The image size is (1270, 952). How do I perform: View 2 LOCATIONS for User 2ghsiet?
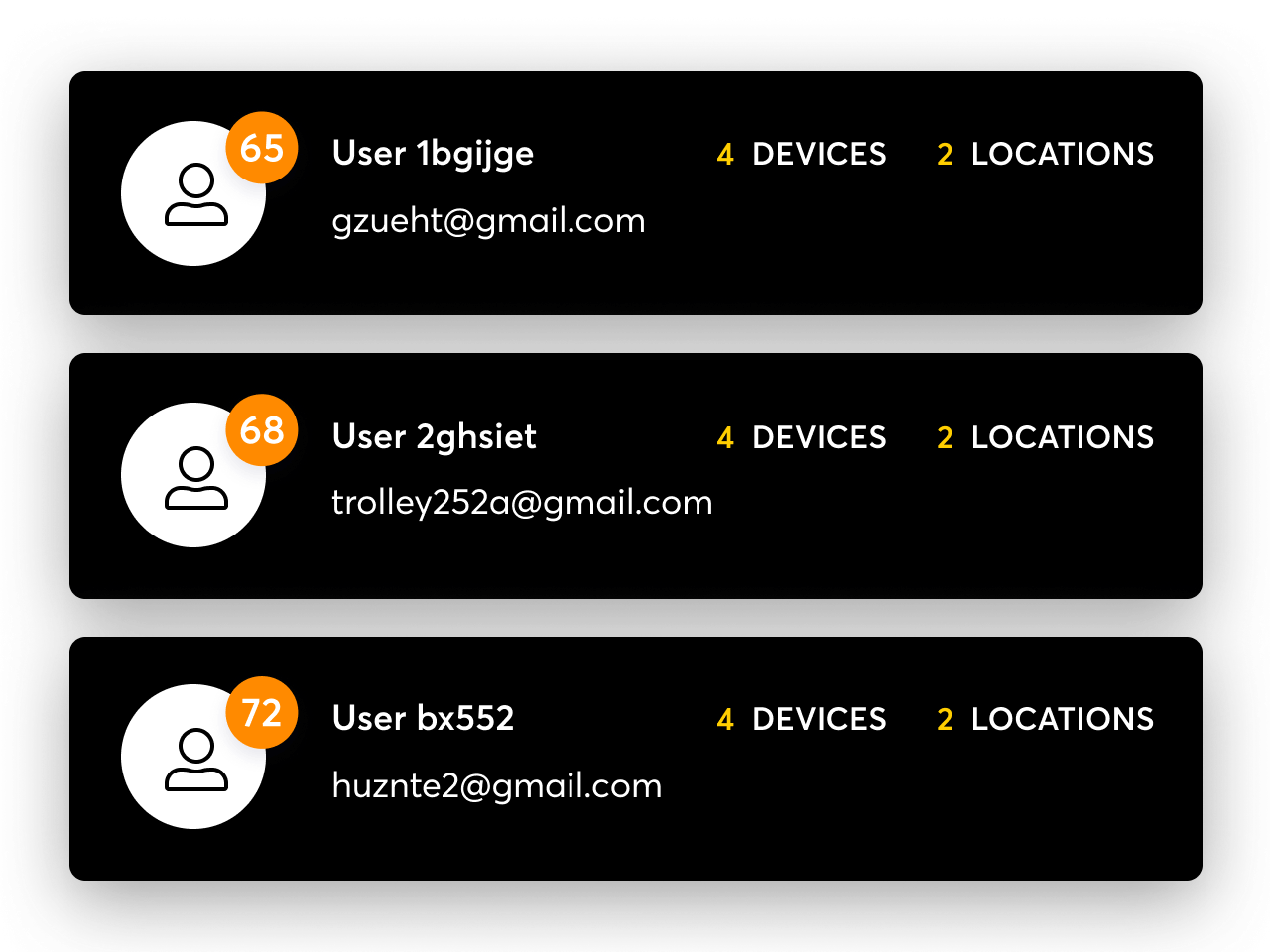point(1046,437)
